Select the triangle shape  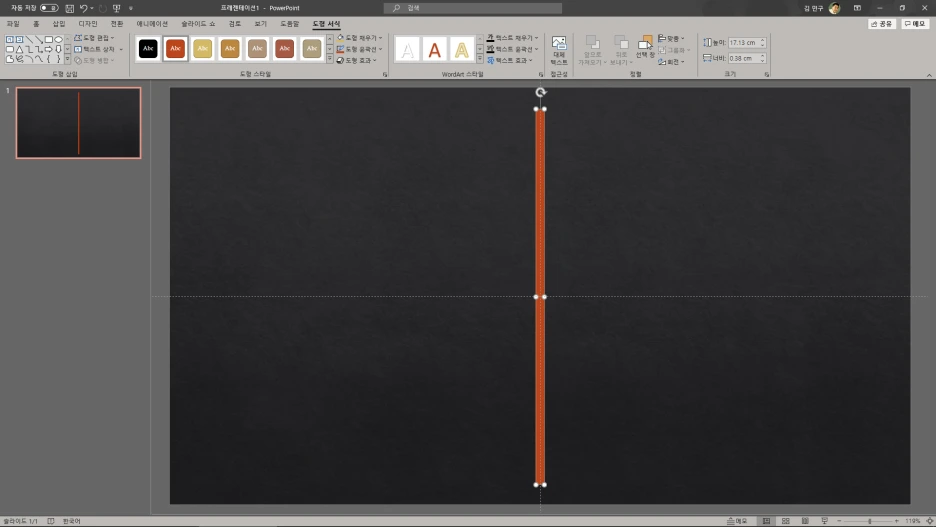click(19, 50)
